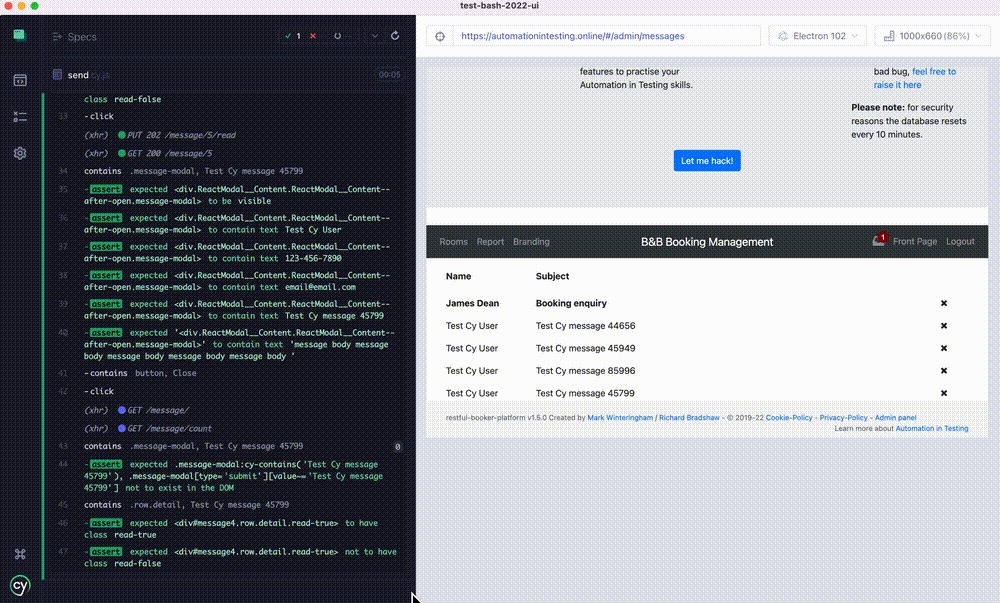This screenshot has width=1000, height=603.
Task: Open the Rooms nav item
Action: [x=453, y=242]
